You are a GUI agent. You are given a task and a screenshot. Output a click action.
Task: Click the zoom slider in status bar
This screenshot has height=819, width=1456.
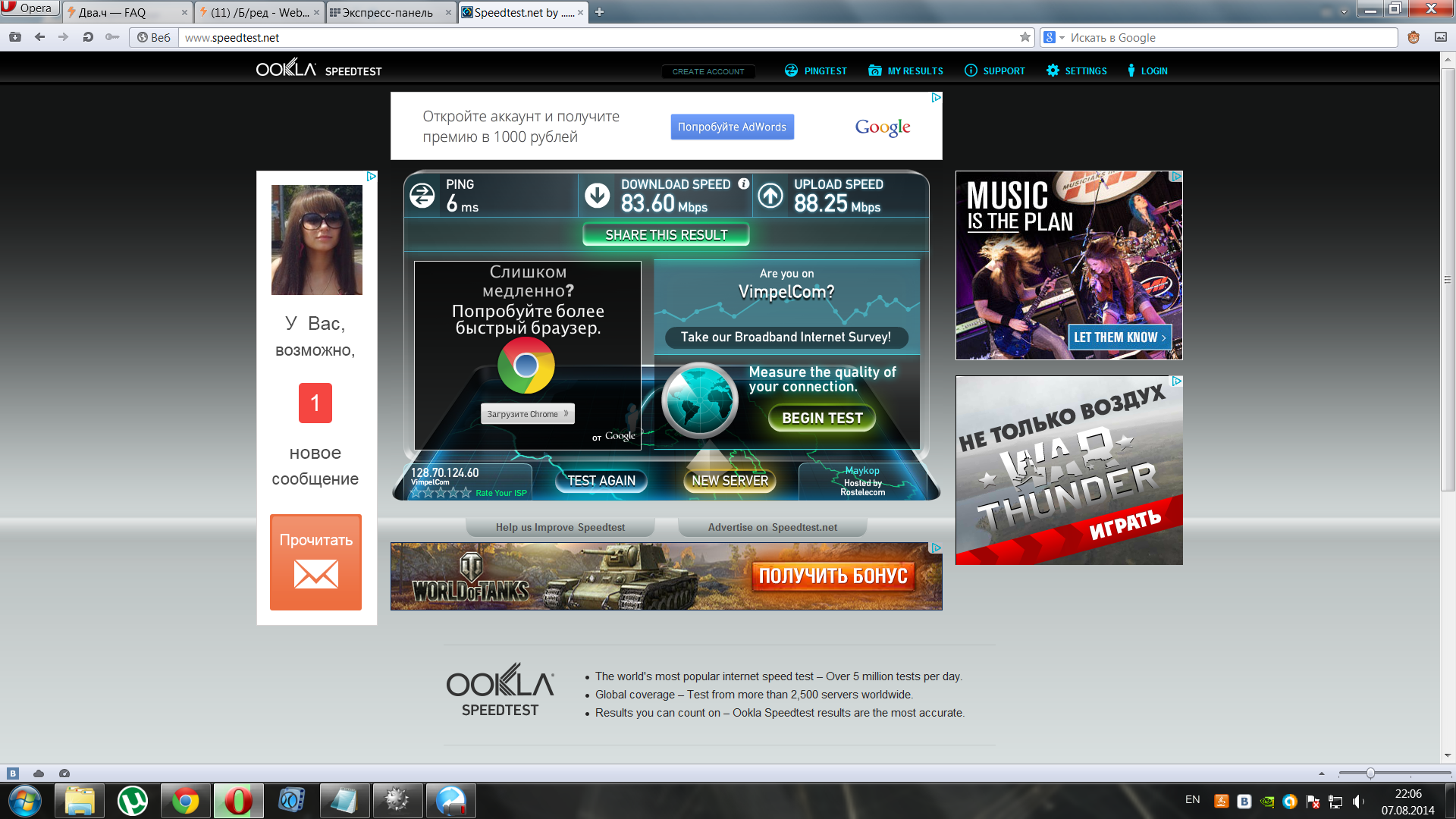1370,773
